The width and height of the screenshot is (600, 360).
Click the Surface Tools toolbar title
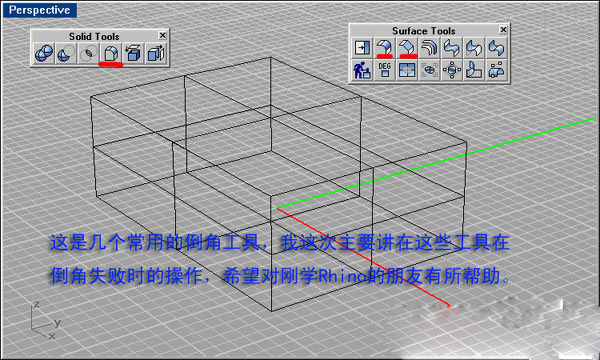click(x=424, y=31)
